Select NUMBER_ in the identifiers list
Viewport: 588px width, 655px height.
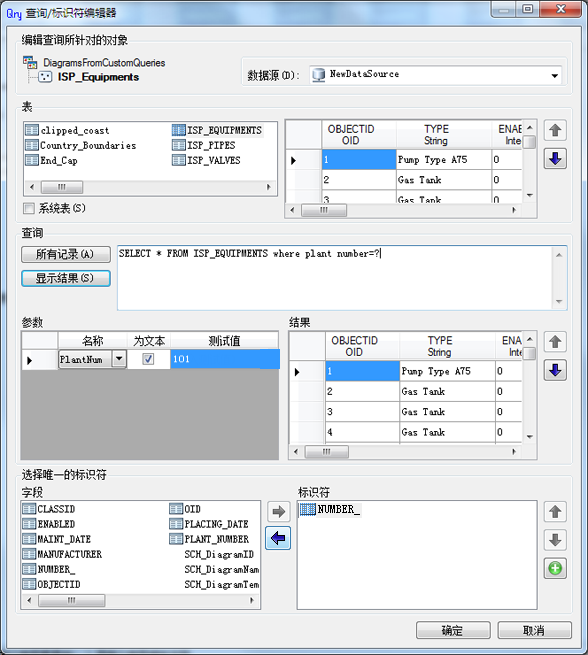[x=330, y=509]
